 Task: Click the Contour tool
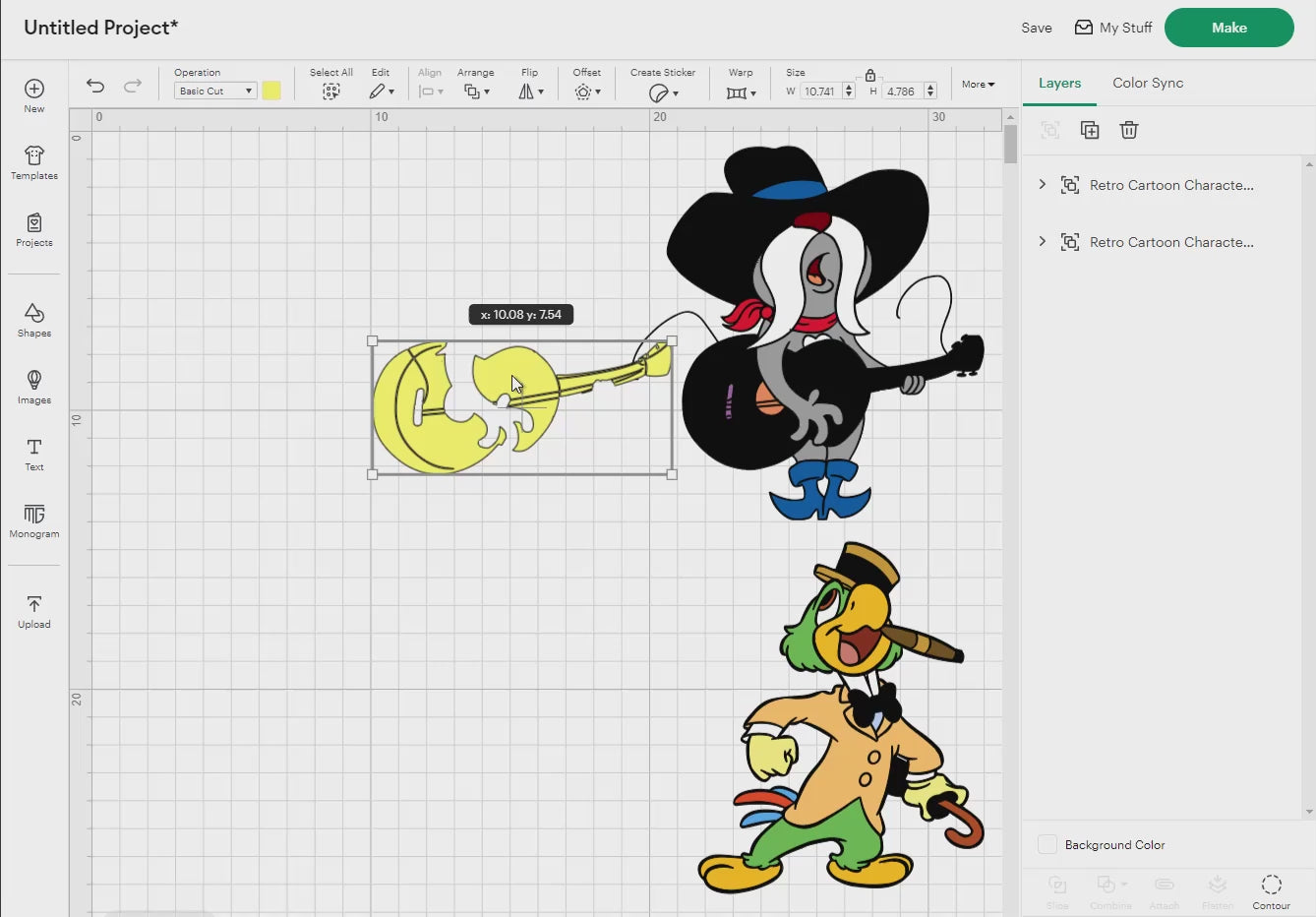point(1271,890)
